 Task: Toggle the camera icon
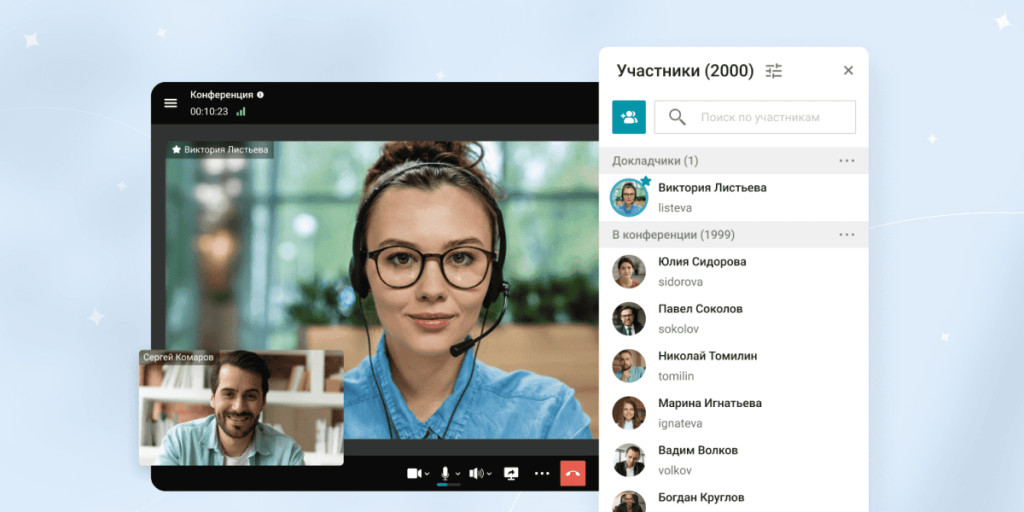(415, 473)
